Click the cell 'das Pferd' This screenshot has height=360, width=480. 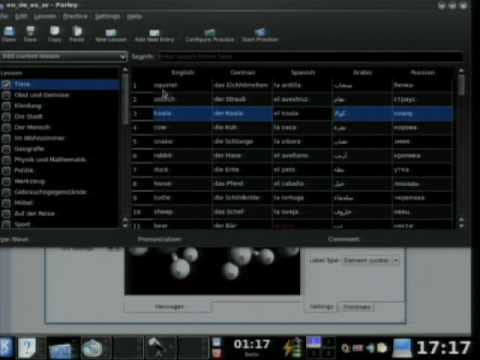pyautogui.click(x=241, y=184)
